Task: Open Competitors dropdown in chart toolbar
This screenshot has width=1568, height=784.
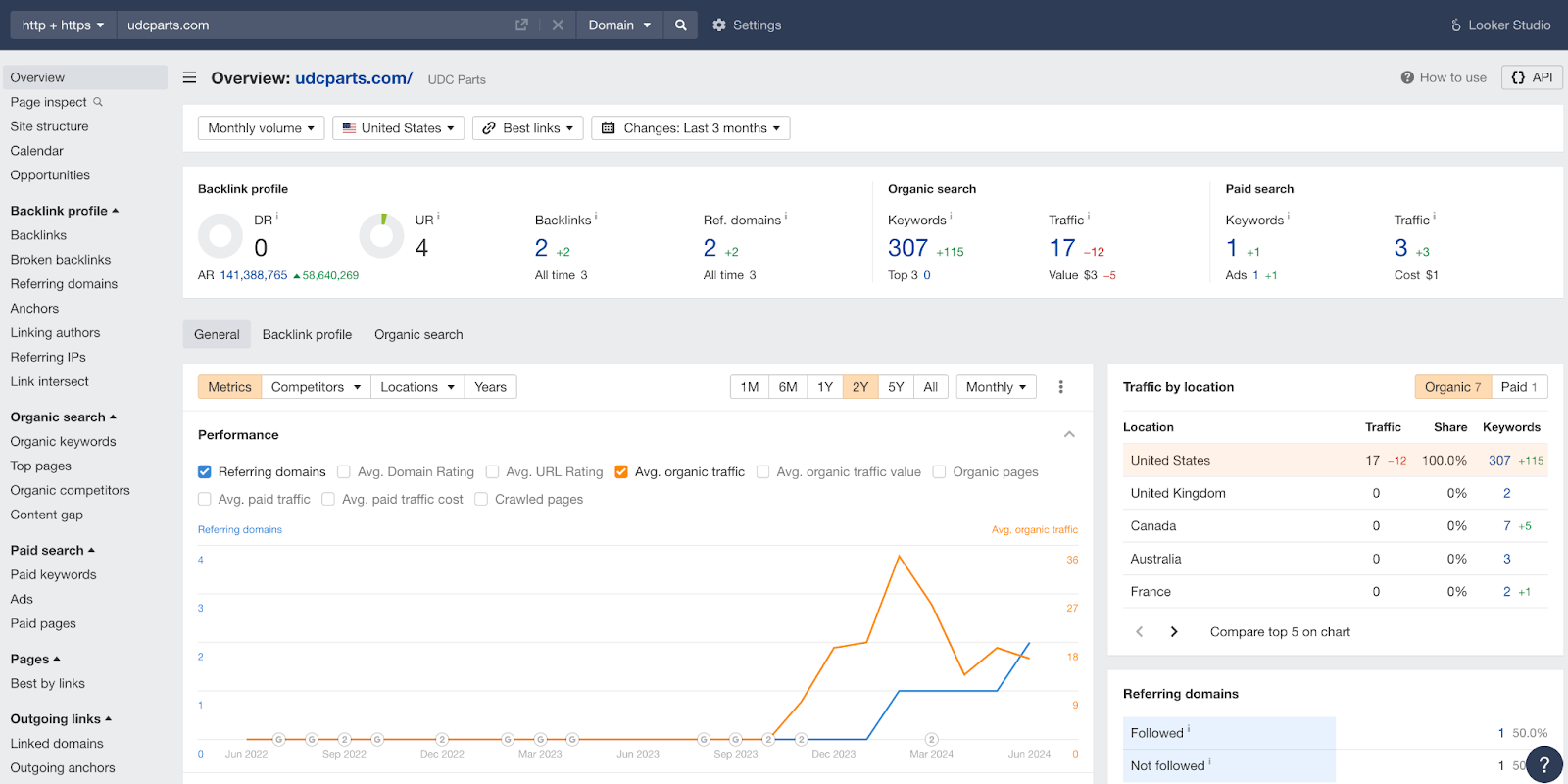Action: point(316,387)
